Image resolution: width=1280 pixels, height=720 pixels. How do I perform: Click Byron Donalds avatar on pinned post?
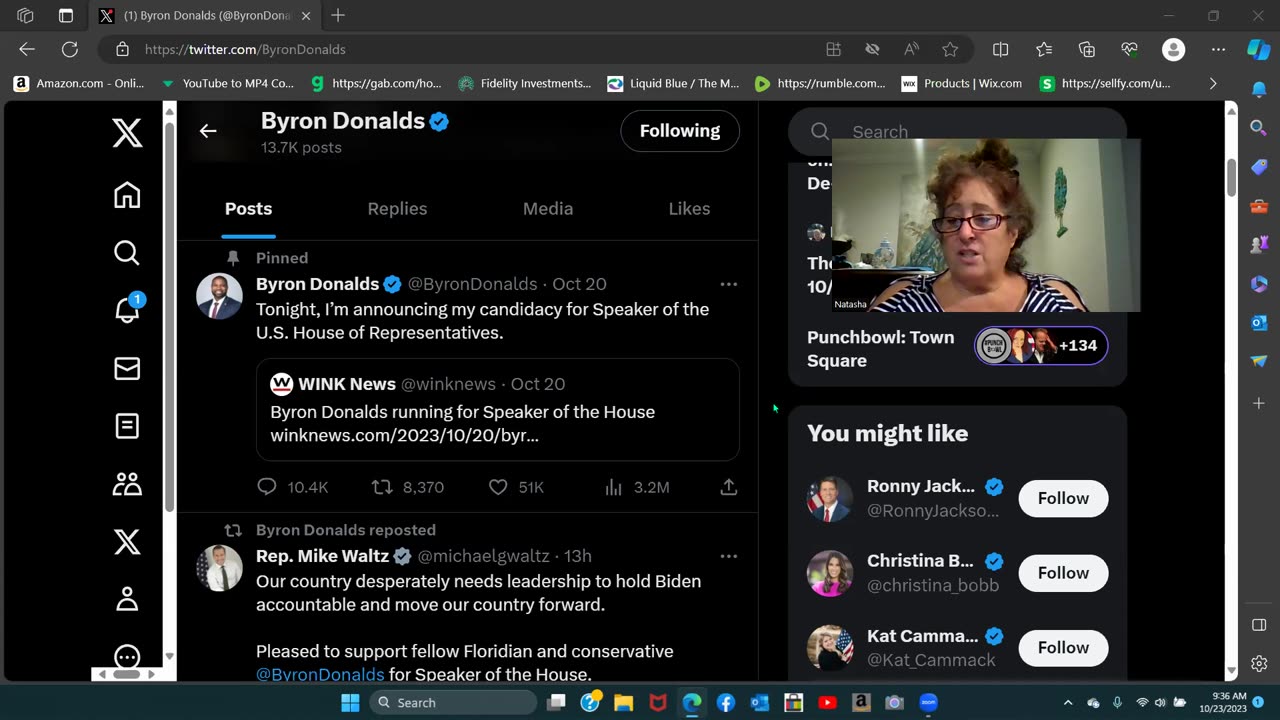coord(219,296)
